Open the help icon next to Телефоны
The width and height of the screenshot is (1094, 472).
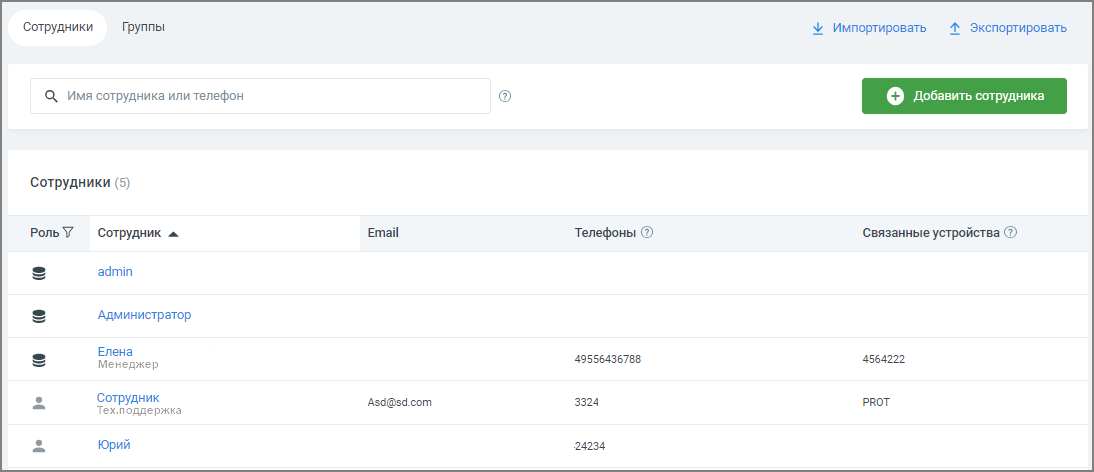647,233
